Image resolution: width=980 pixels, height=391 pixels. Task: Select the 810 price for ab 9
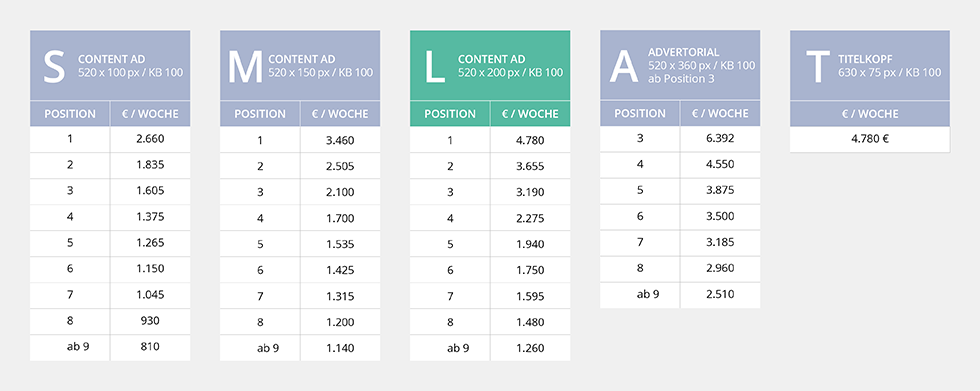(x=150, y=347)
